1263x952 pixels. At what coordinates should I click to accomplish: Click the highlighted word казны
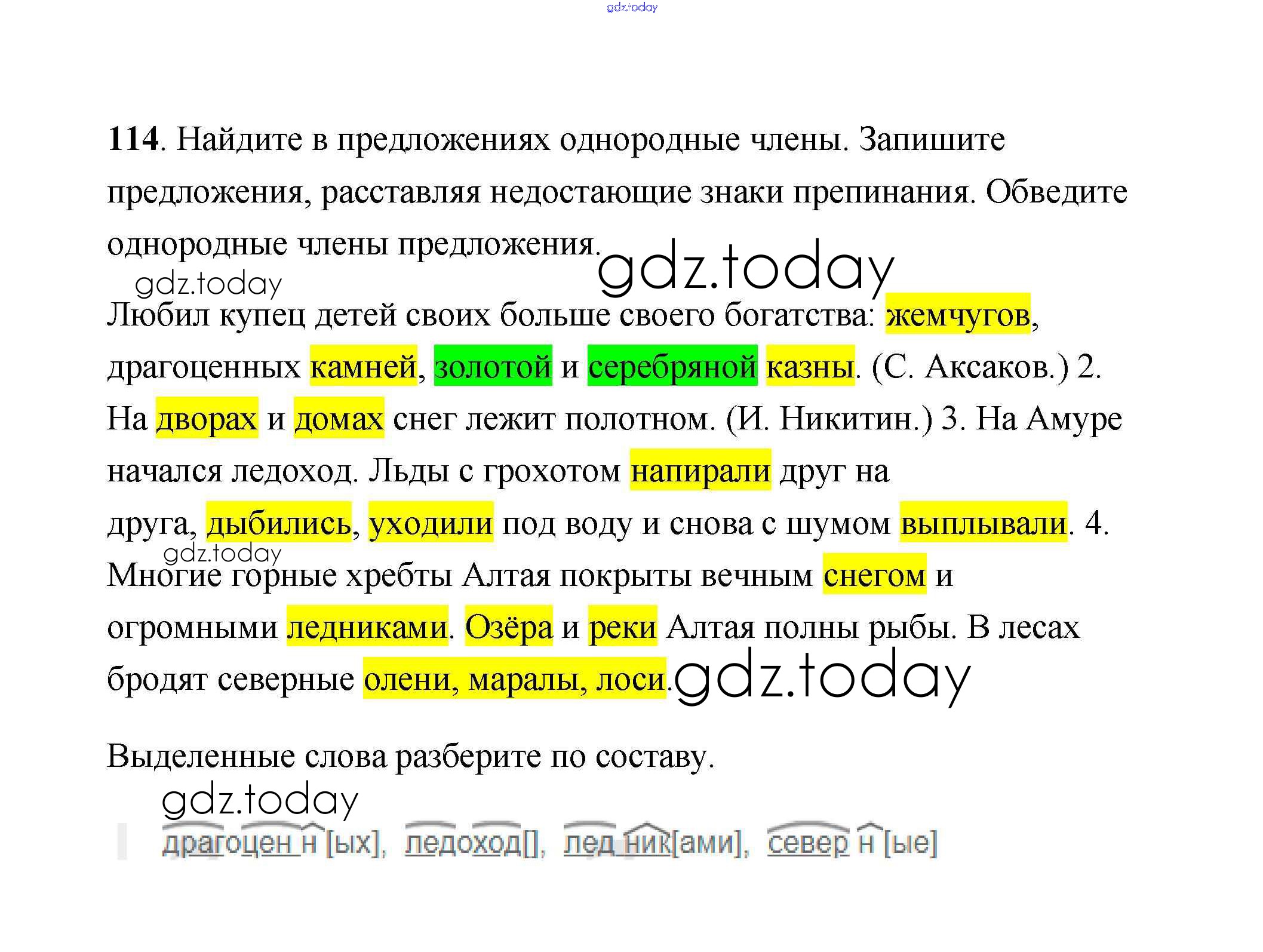point(810,366)
